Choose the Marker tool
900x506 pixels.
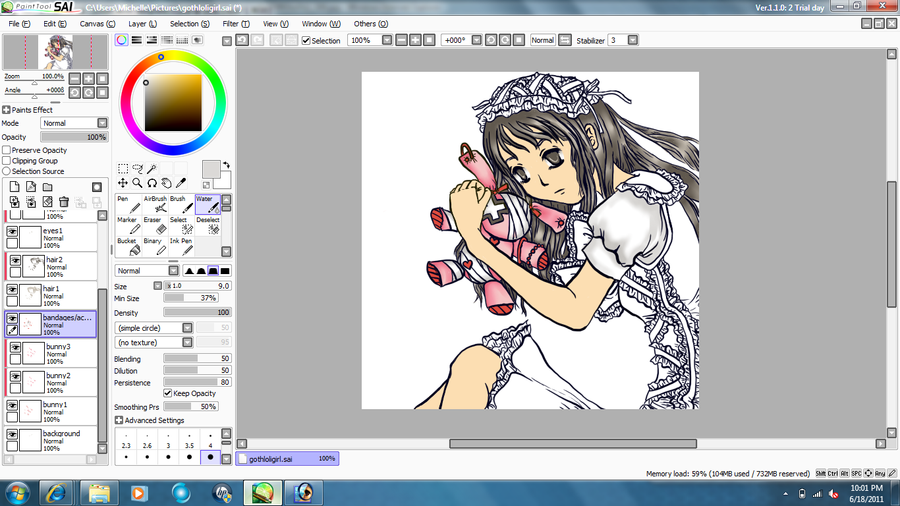tap(129, 225)
